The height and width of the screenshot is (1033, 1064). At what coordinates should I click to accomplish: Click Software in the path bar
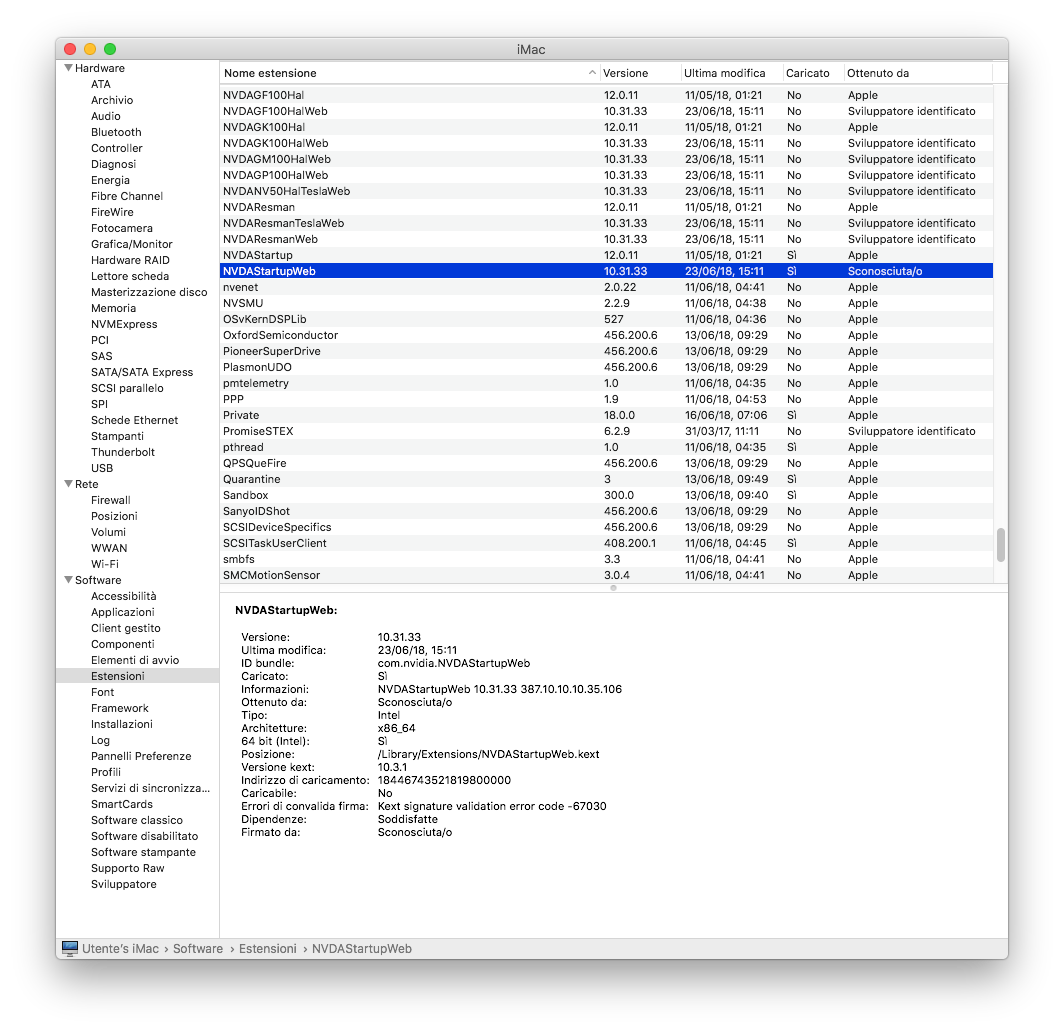click(x=197, y=948)
